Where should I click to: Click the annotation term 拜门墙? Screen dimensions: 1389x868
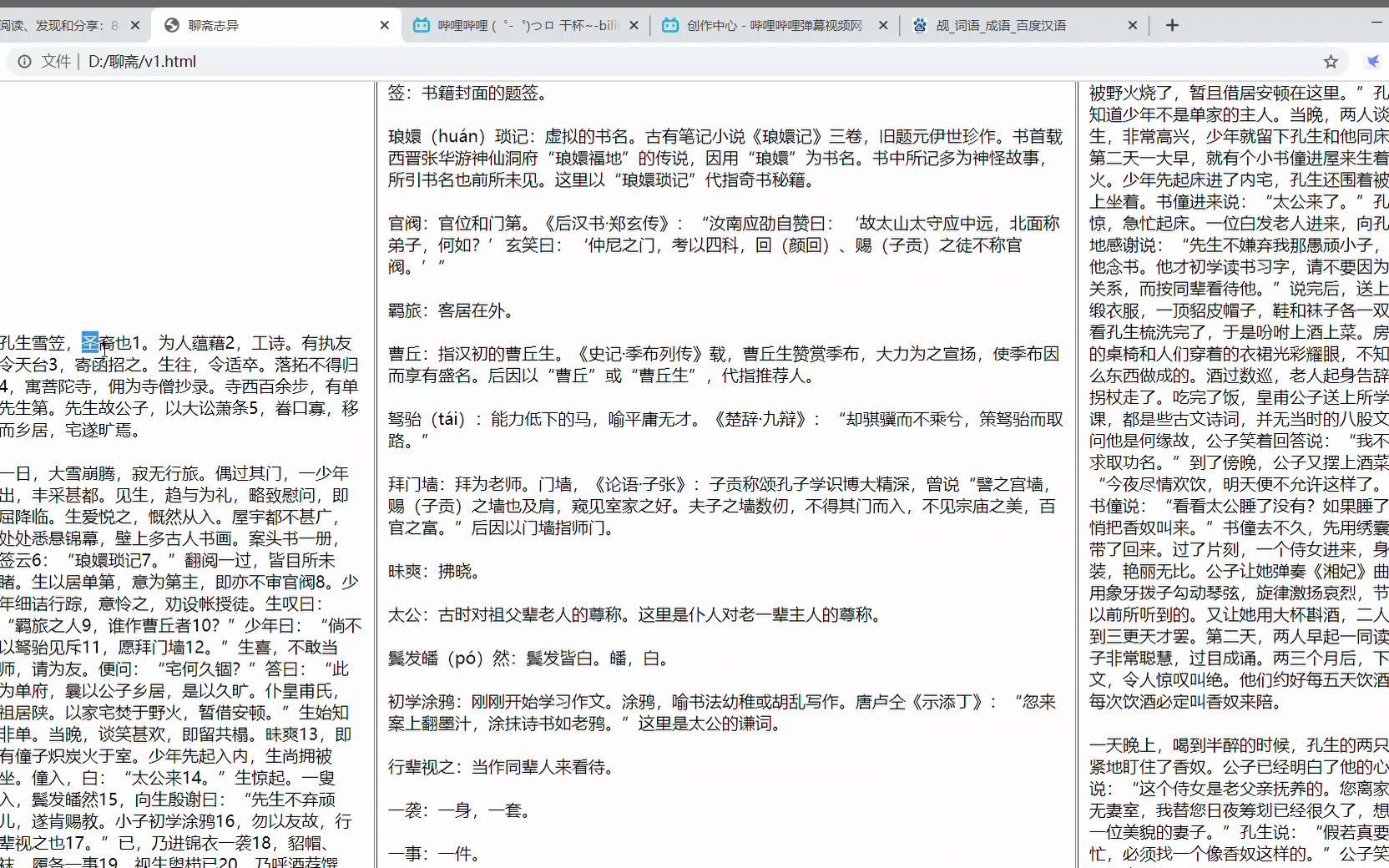coord(413,484)
